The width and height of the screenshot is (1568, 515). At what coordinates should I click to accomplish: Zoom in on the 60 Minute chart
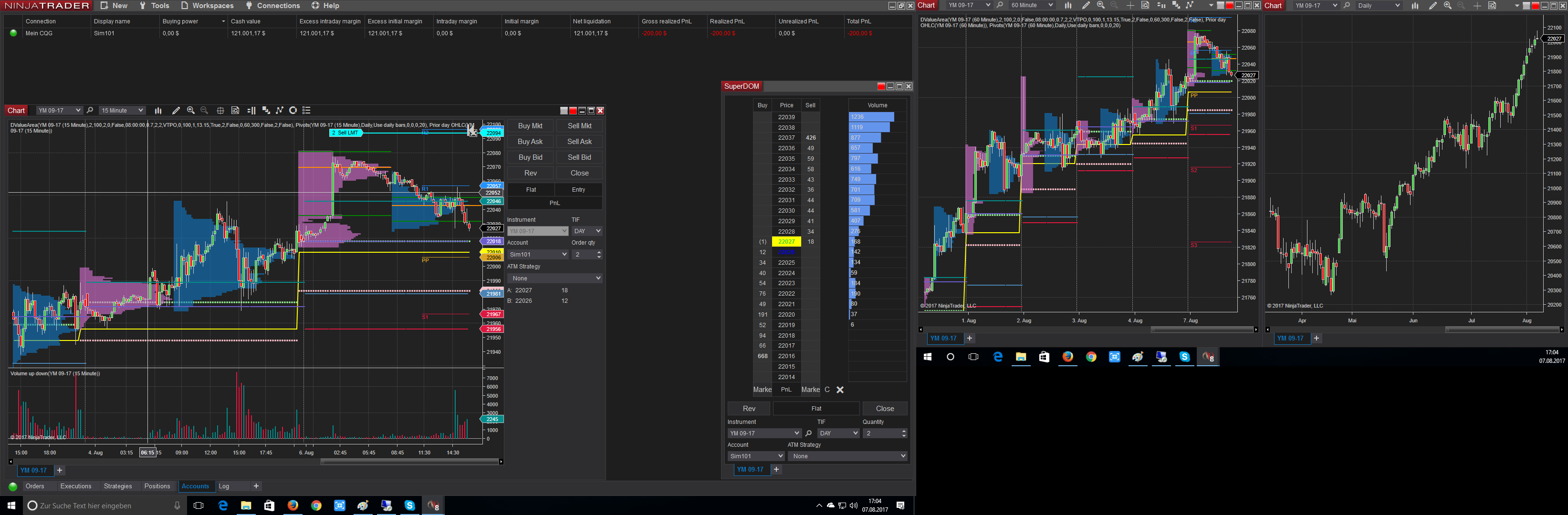click(x=1100, y=5)
